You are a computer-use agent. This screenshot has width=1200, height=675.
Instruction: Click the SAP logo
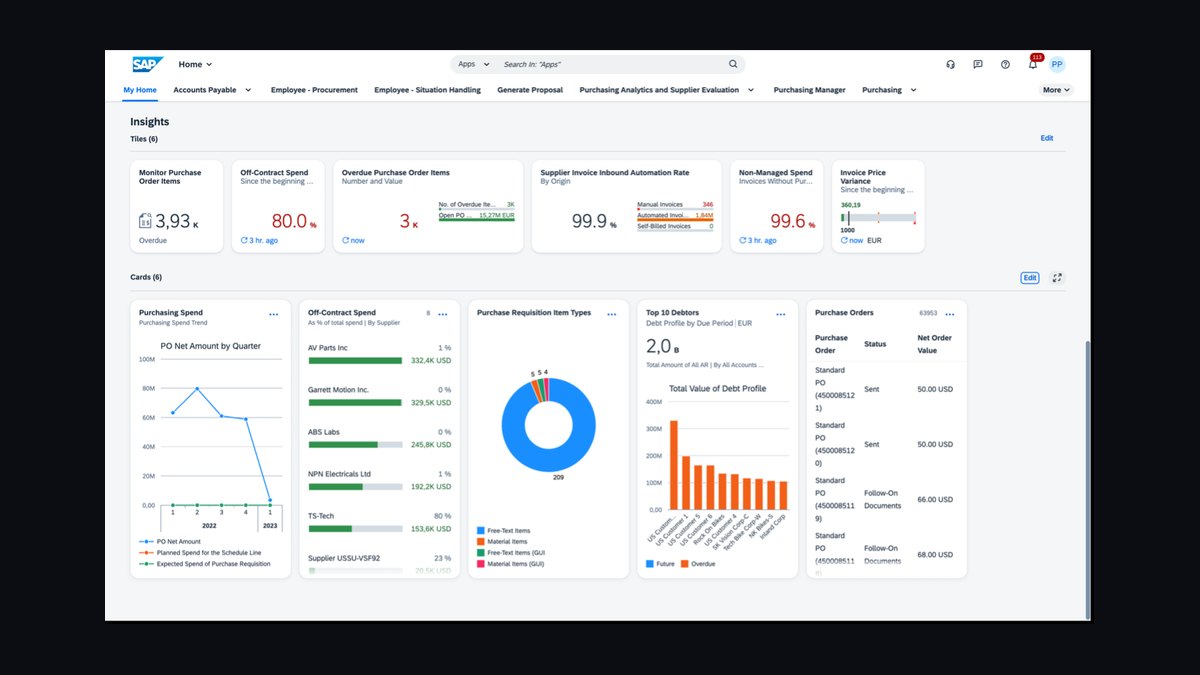click(148, 64)
